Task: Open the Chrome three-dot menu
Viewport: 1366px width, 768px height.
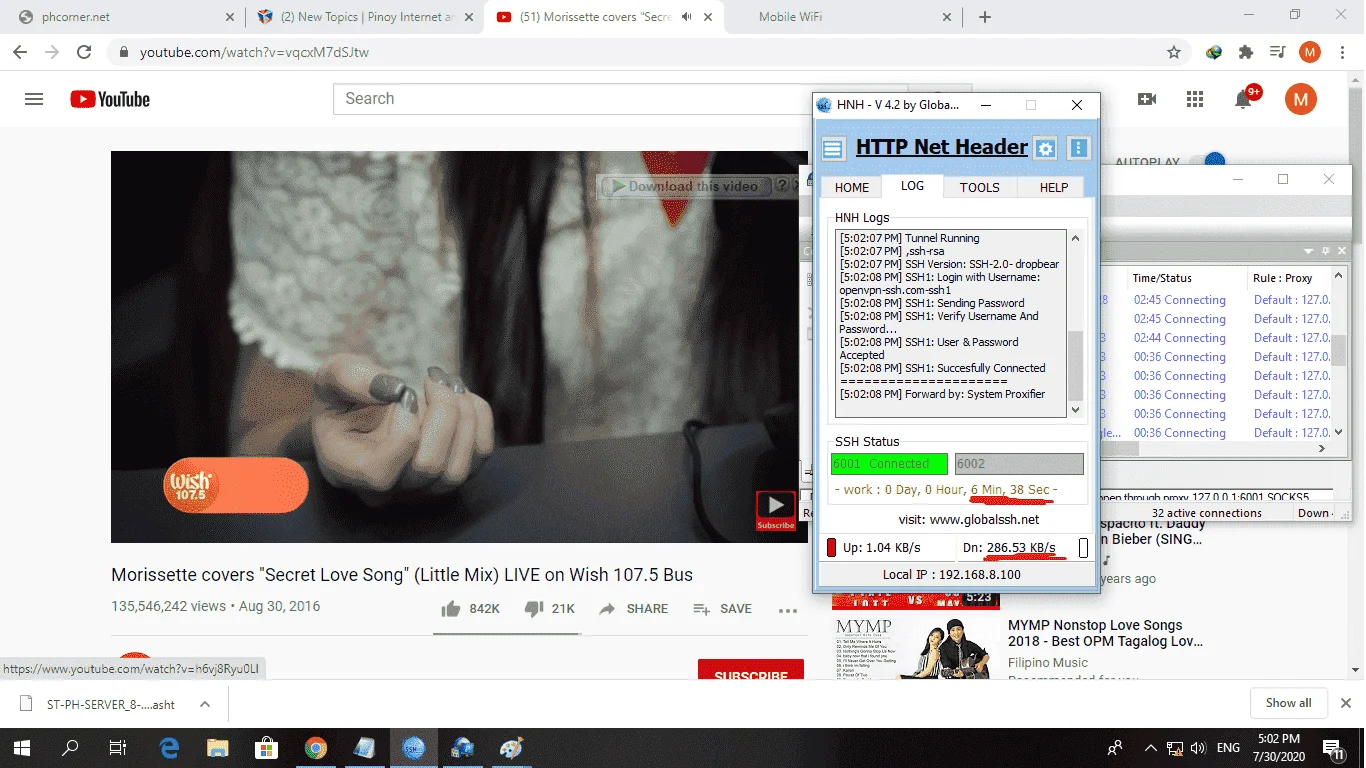Action: point(1342,52)
